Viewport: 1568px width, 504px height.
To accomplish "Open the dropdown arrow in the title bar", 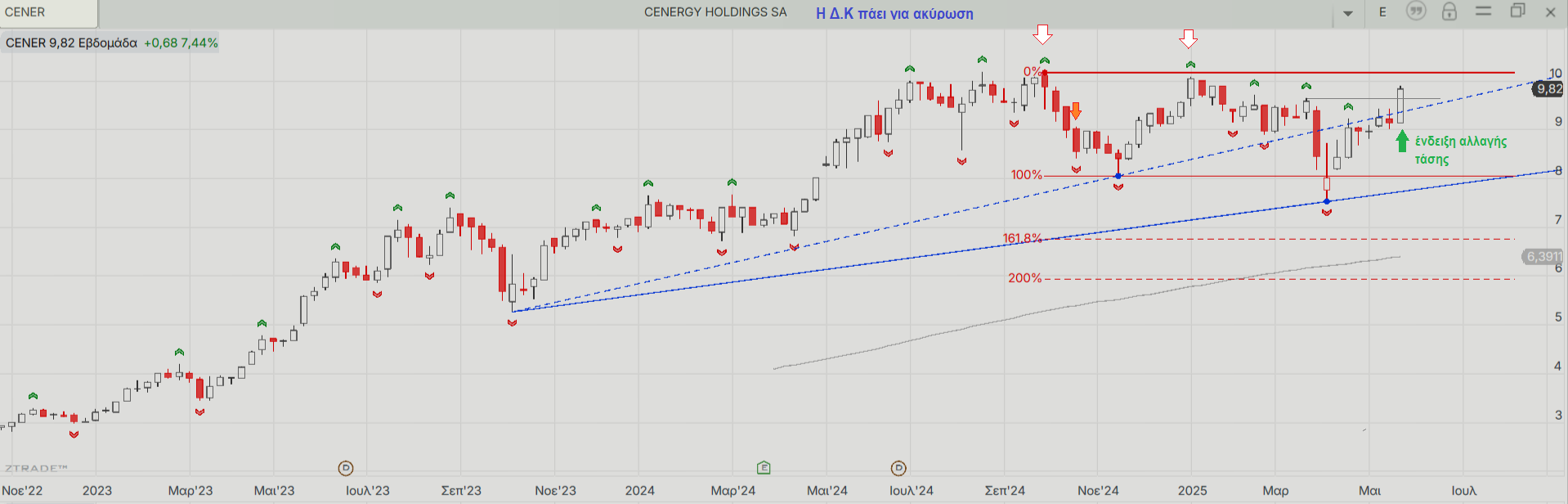I will 1348,13.
